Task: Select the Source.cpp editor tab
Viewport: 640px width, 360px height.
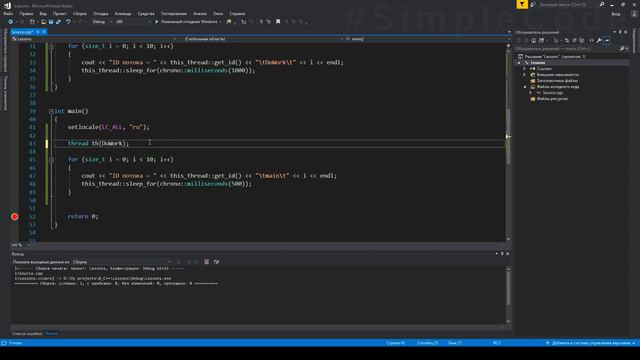Action: pyautogui.click(x=22, y=32)
